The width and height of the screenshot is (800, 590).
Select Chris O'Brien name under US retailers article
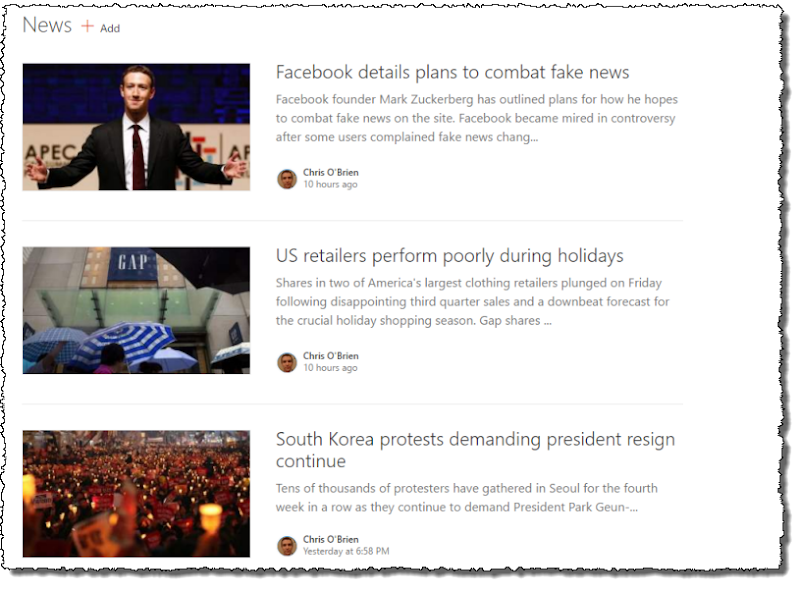pos(331,356)
